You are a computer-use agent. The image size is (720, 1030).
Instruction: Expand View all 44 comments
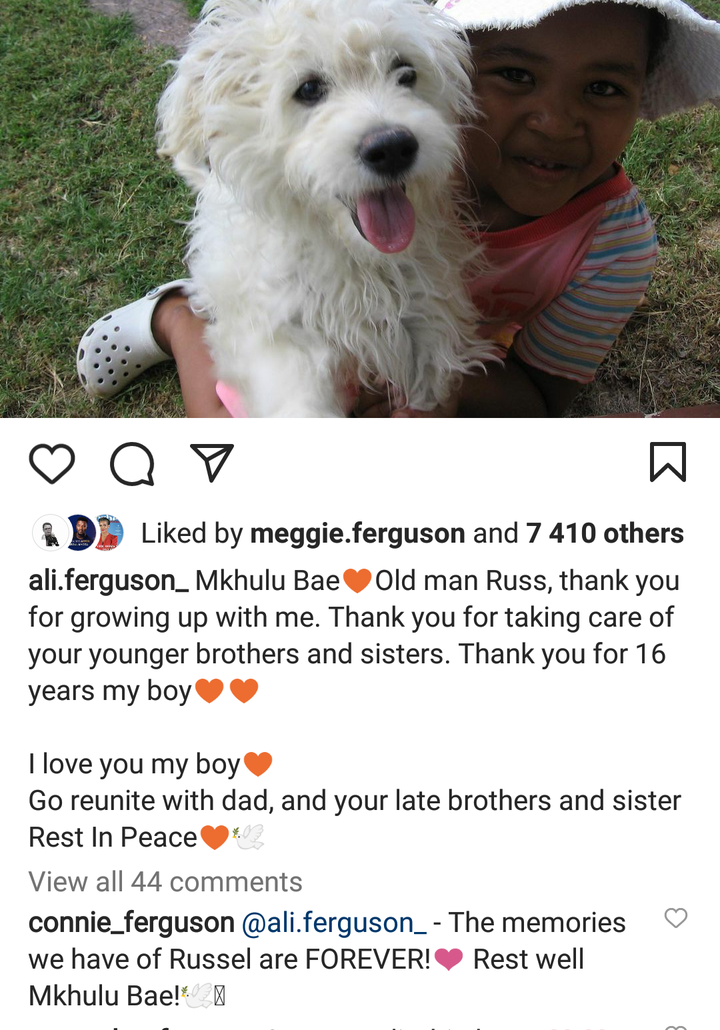[x=165, y=882]
